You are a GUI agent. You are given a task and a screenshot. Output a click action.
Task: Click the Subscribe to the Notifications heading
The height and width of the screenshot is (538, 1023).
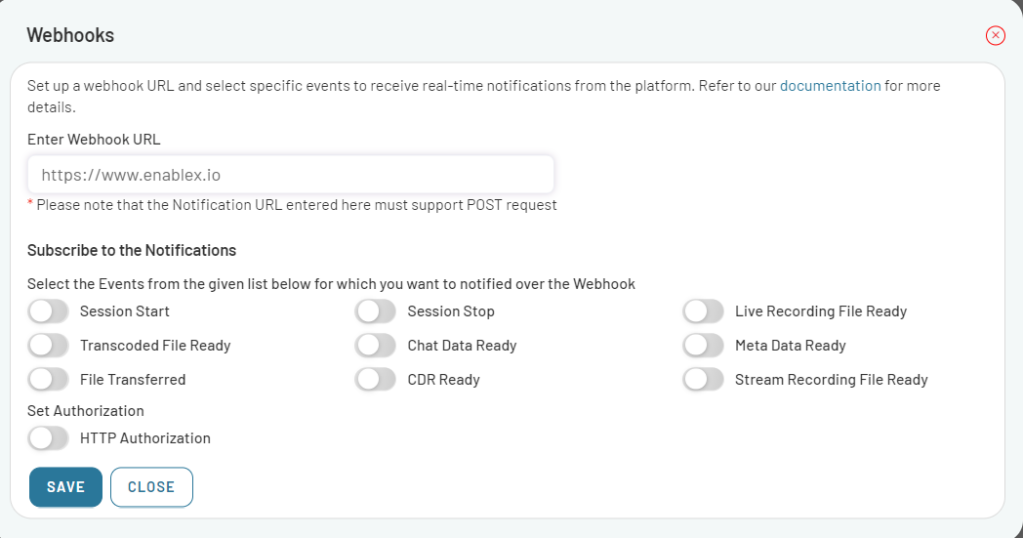[x=131, y=250]
